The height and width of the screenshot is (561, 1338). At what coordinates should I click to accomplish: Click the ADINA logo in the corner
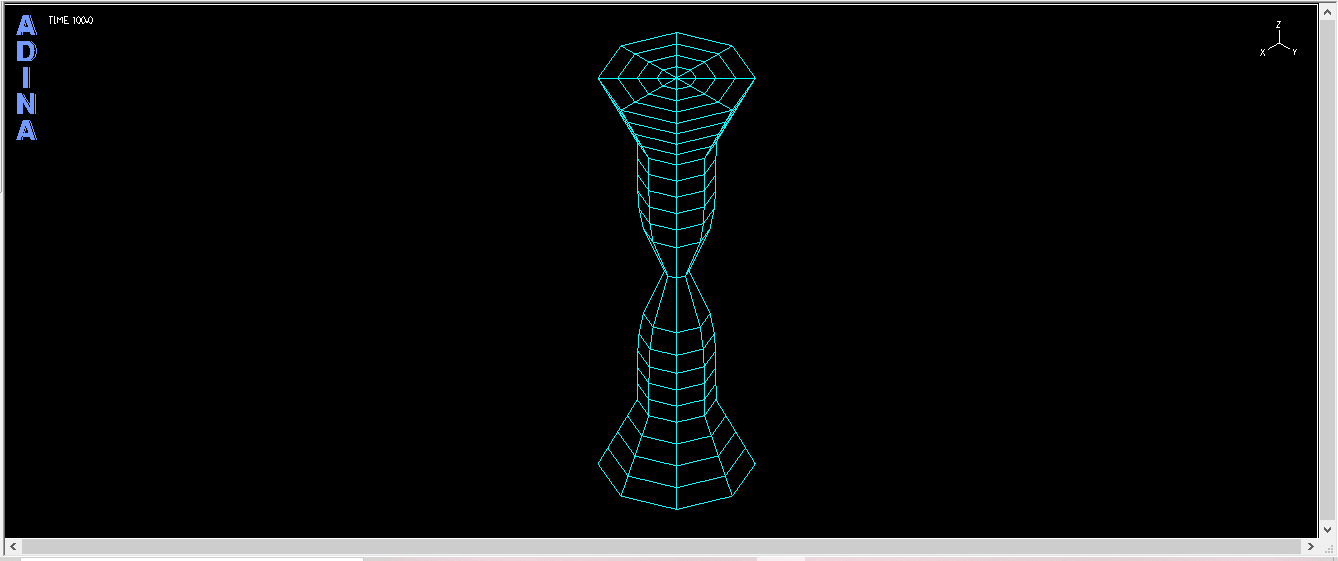click(x=27, y=78)
